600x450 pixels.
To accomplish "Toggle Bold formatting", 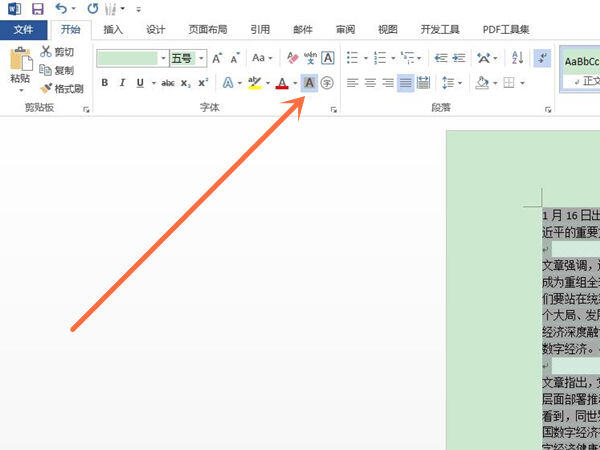I will (105, 83).
